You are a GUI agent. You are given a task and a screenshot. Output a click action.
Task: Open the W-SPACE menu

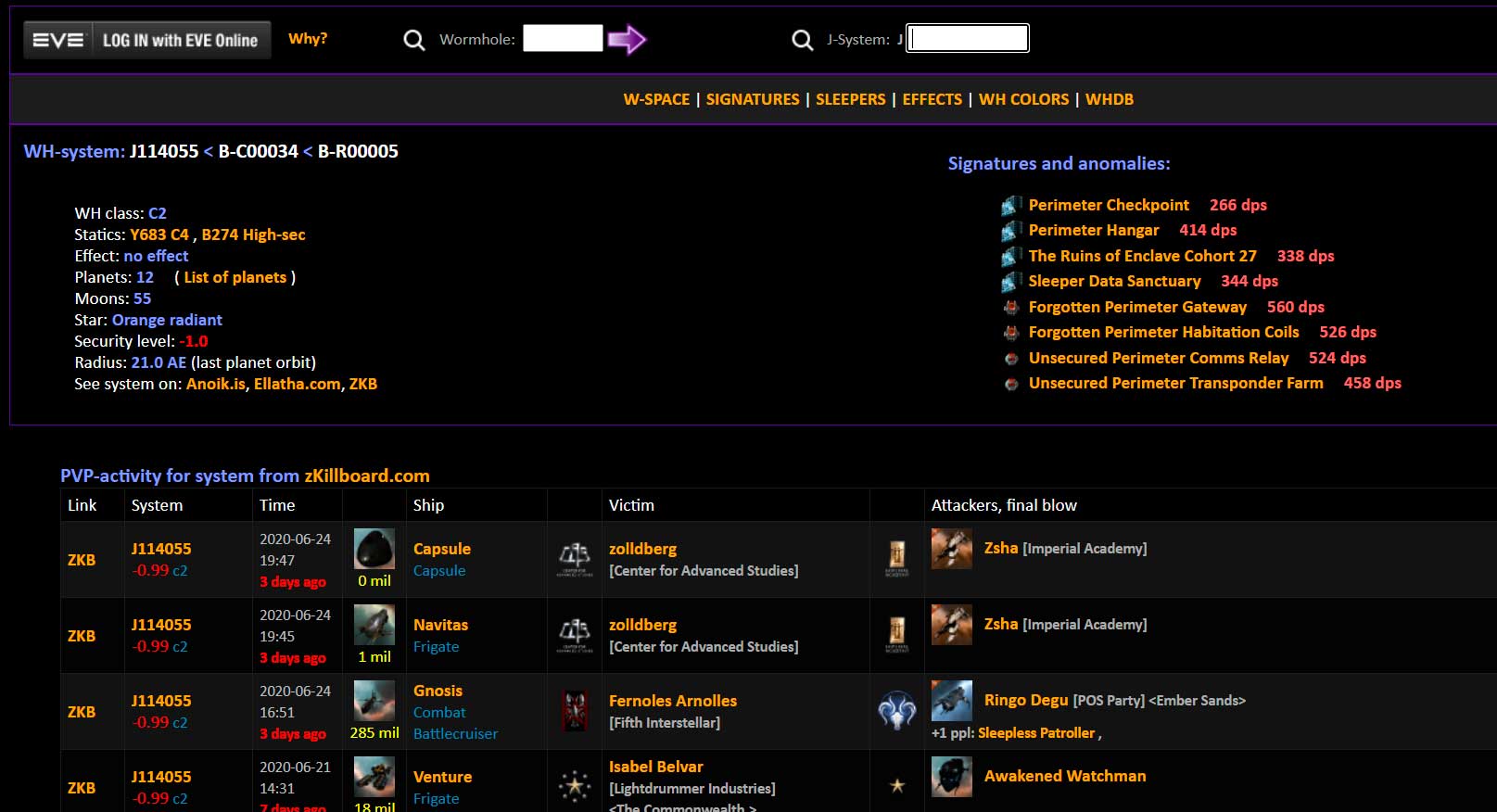click(656, 99)
